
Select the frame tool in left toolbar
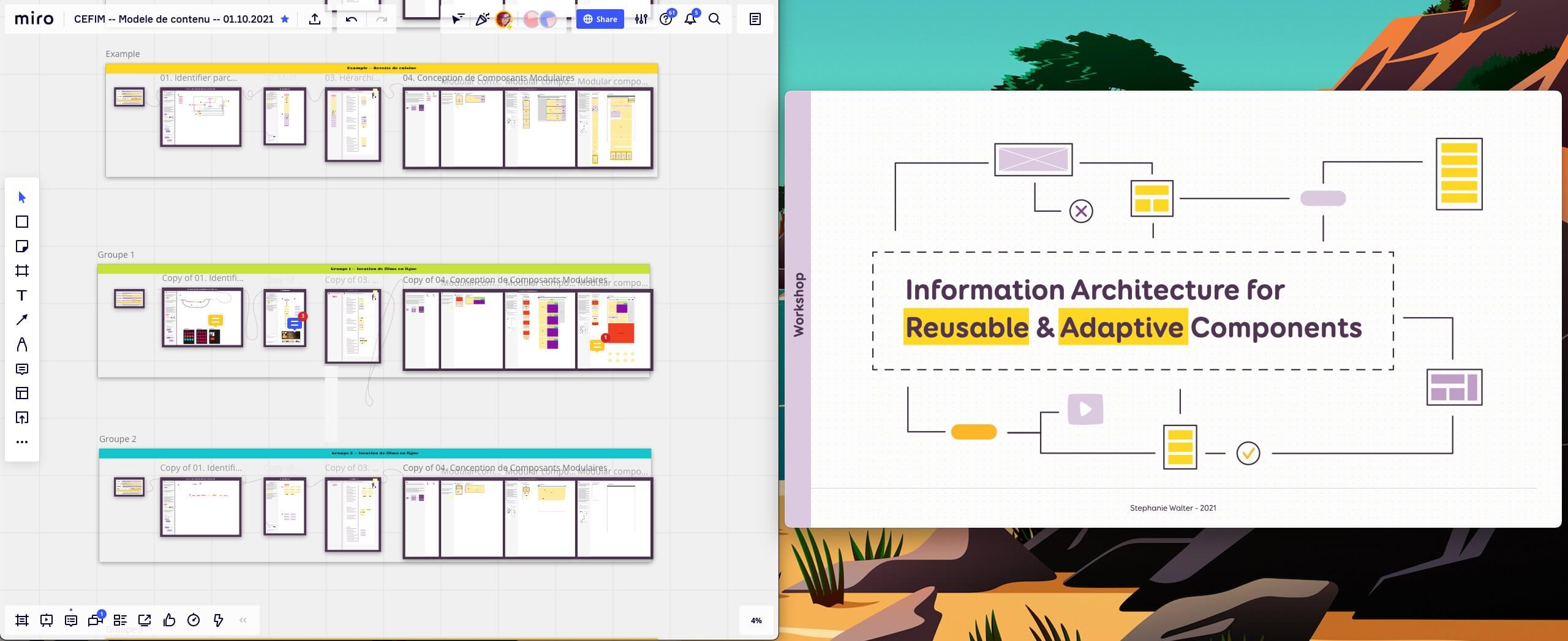22,271
